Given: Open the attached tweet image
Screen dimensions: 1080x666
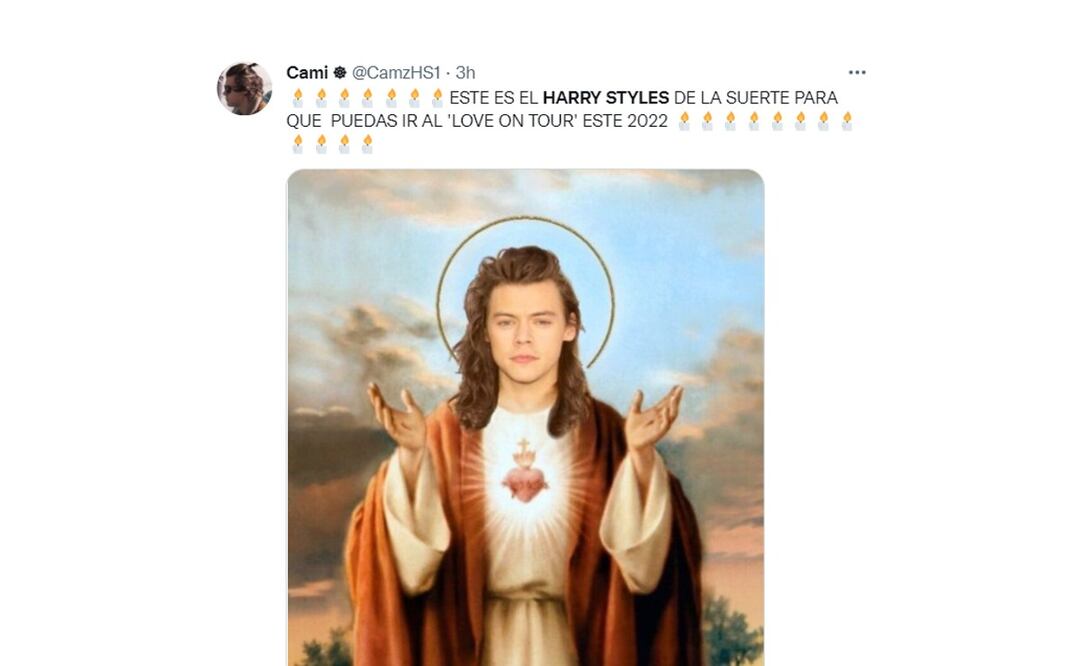Looking at the screenshot, I should (526, 417).
